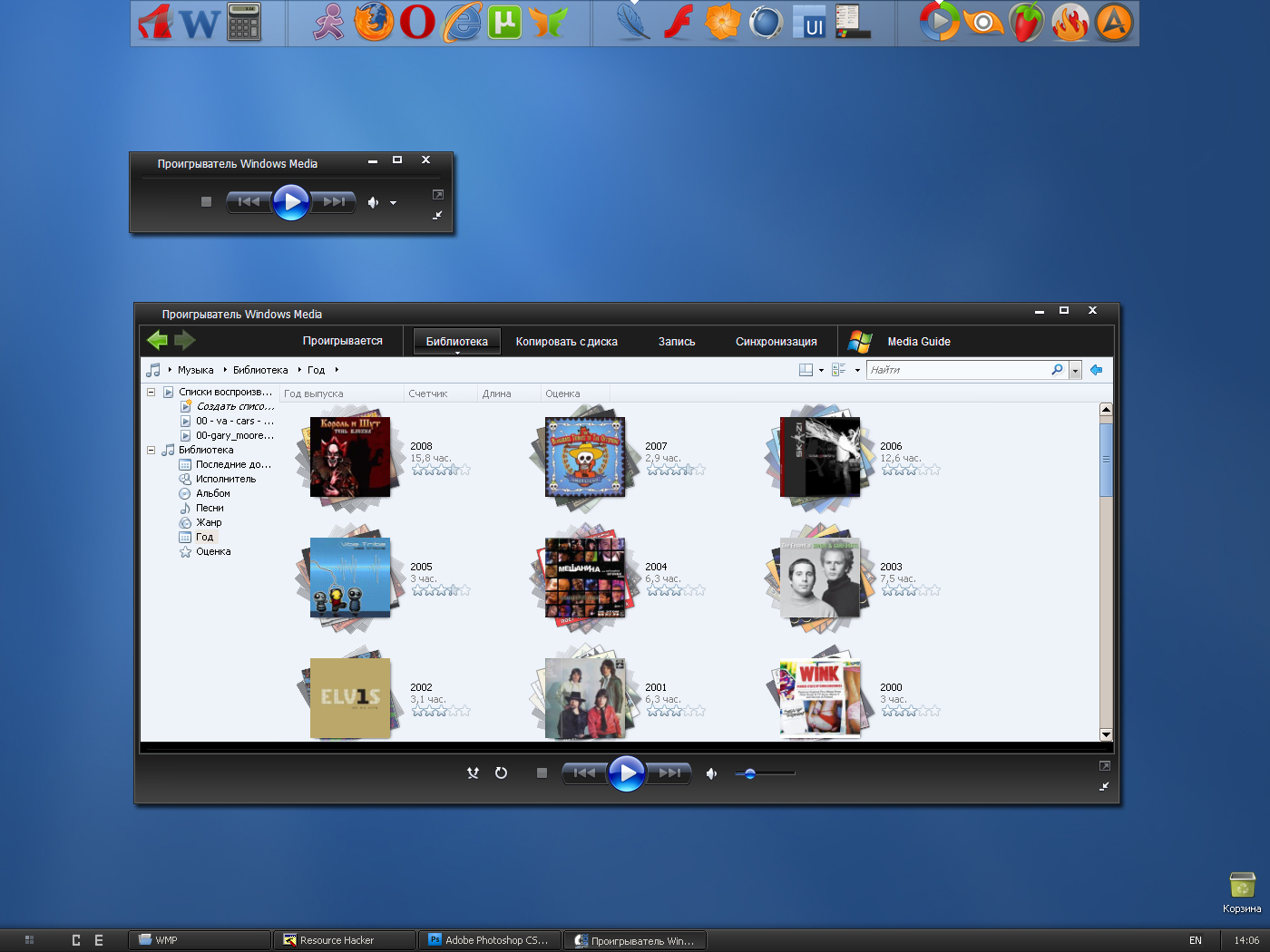Screen dimensions: 1270x952
Task: Toggle repeat in main player
Action: point(501,773)
